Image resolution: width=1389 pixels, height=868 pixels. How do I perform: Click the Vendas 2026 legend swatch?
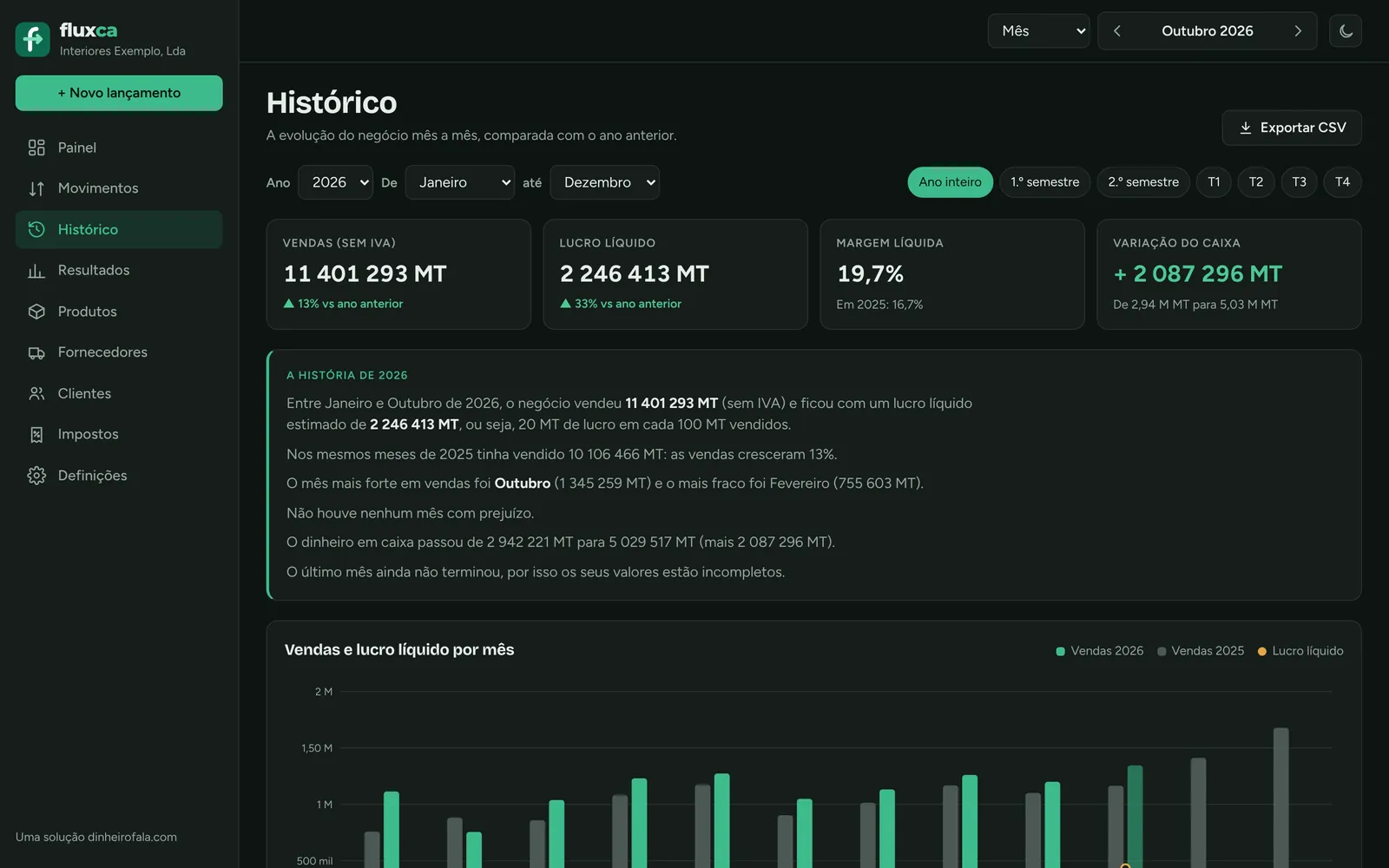pyautogui.click(x=1060, y=652)
